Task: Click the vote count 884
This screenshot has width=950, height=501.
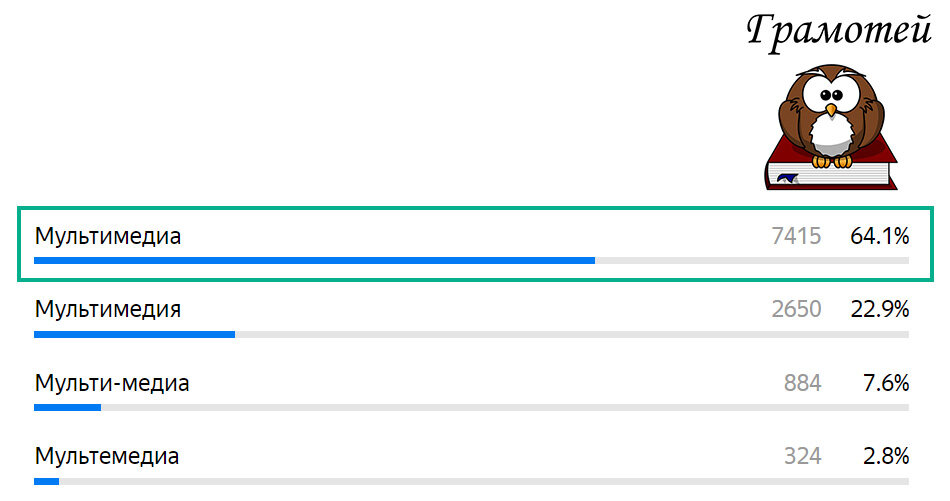Action: (802, 383)
